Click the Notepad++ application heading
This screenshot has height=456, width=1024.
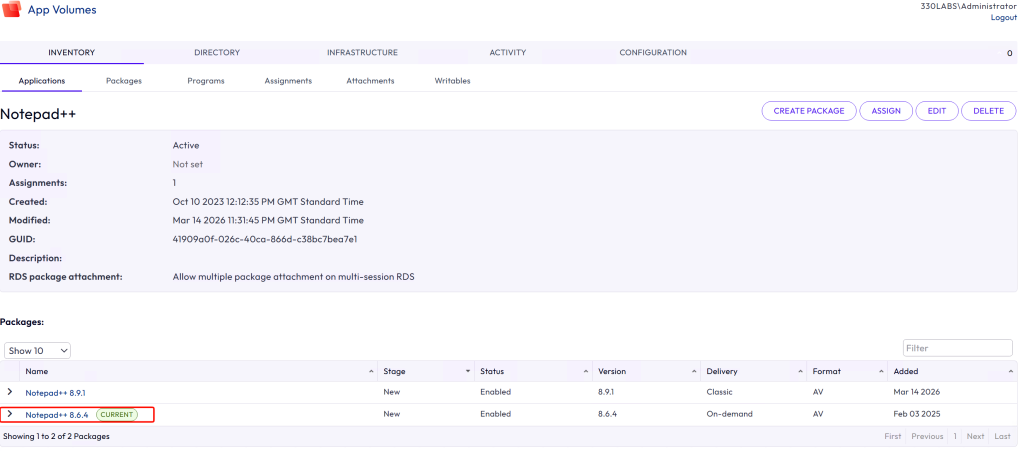pyautogui.click(x=38, y=114)
